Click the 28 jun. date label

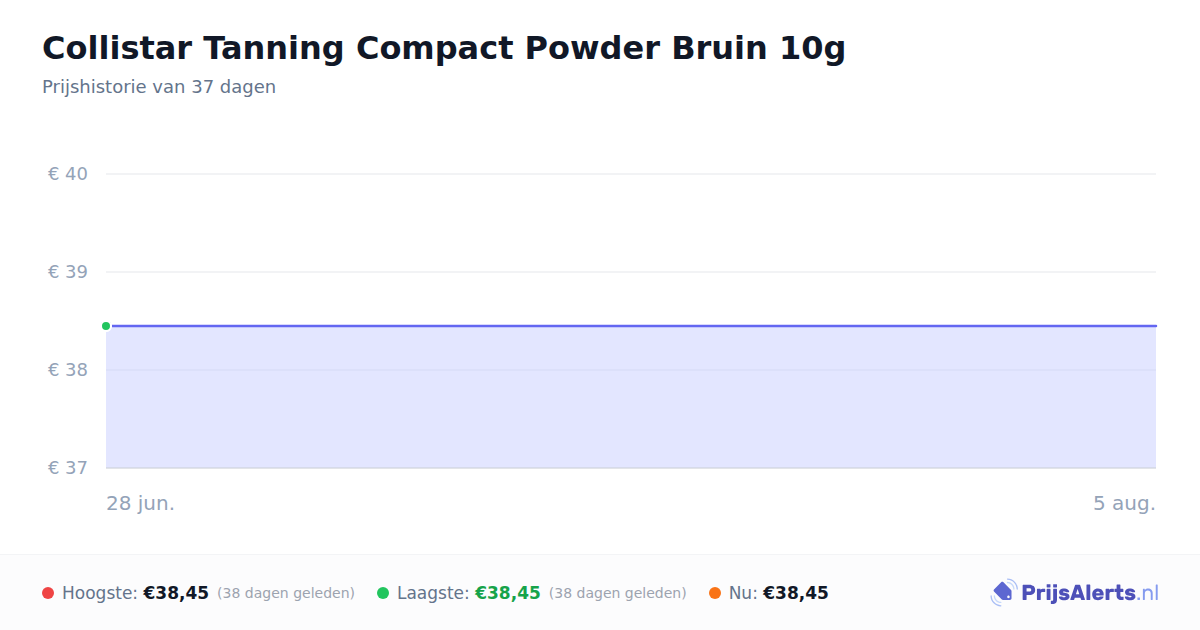pyautogui.click(x=141, y=503)
